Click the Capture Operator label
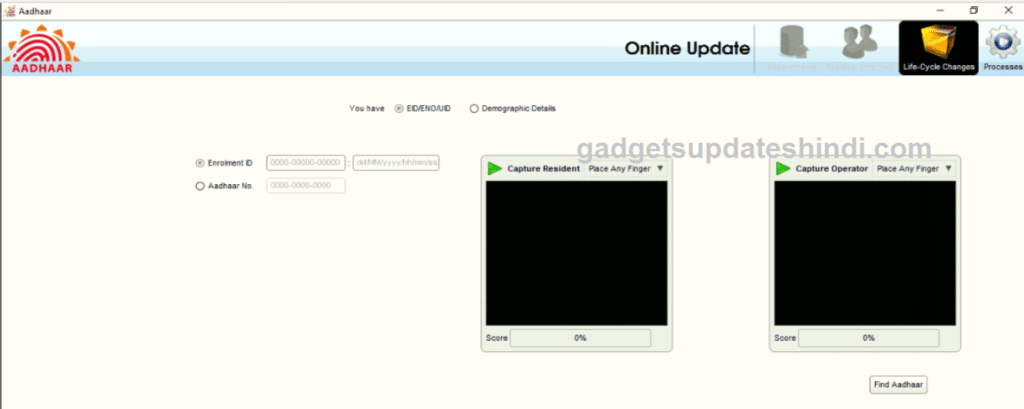The image size is (1024, 409). (831, 169)
